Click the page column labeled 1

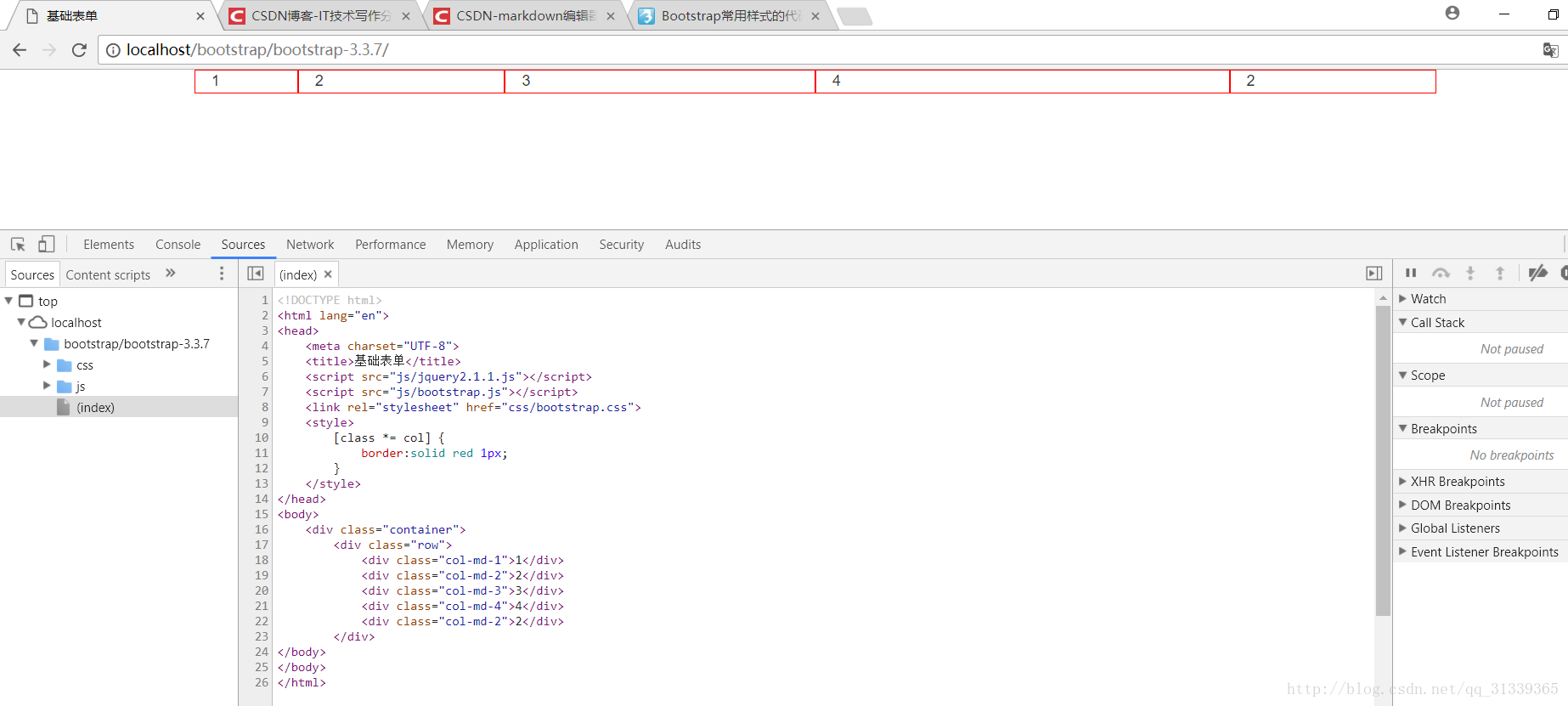pyautogui.click(x=246, y=82)
